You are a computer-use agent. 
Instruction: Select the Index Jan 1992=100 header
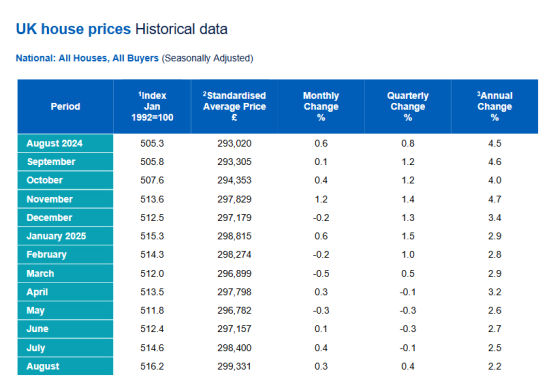[x=152, y=106]
